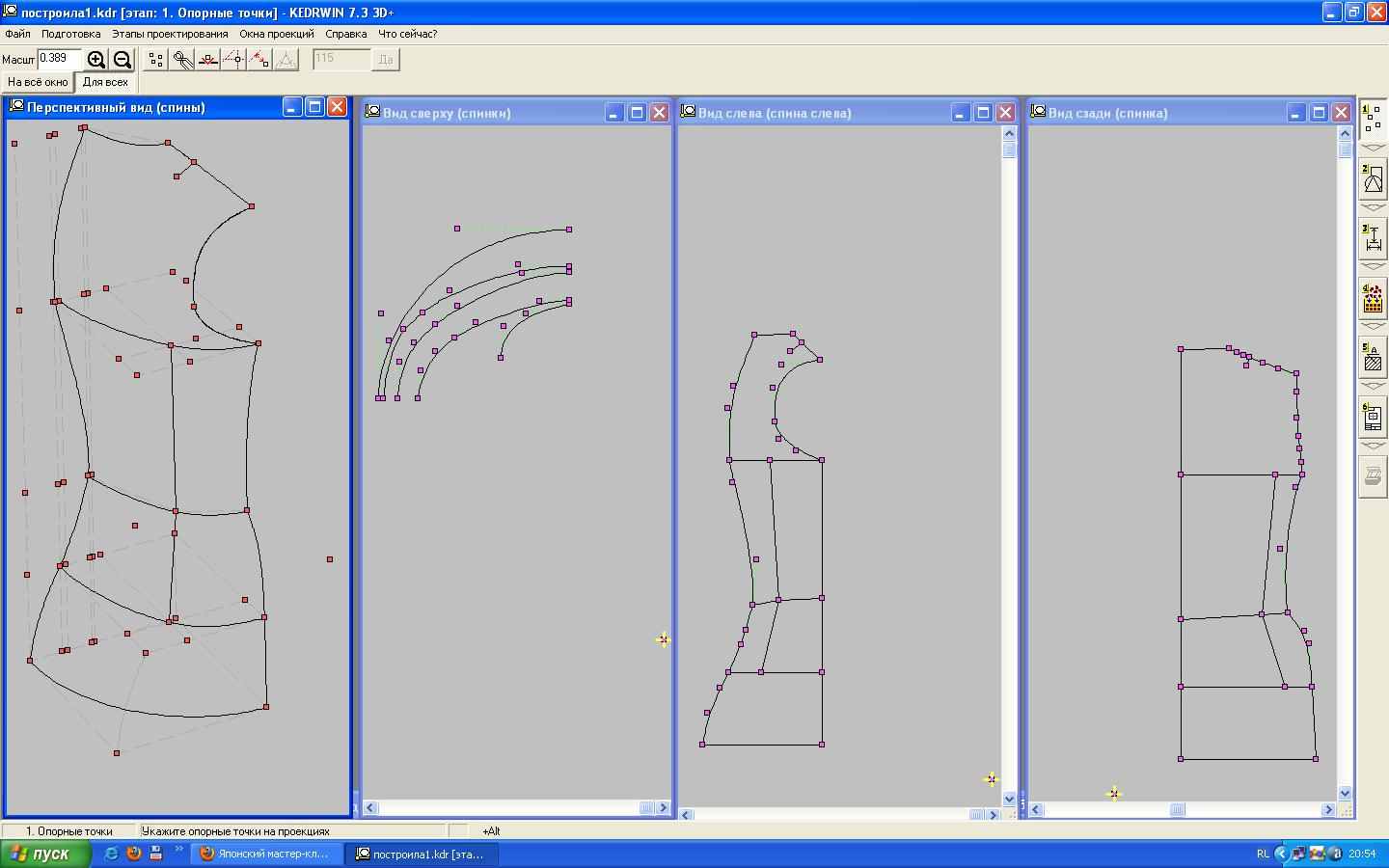
Task: Click scroll-right arrow in back view window
Action: click(x=1328, y=810)
